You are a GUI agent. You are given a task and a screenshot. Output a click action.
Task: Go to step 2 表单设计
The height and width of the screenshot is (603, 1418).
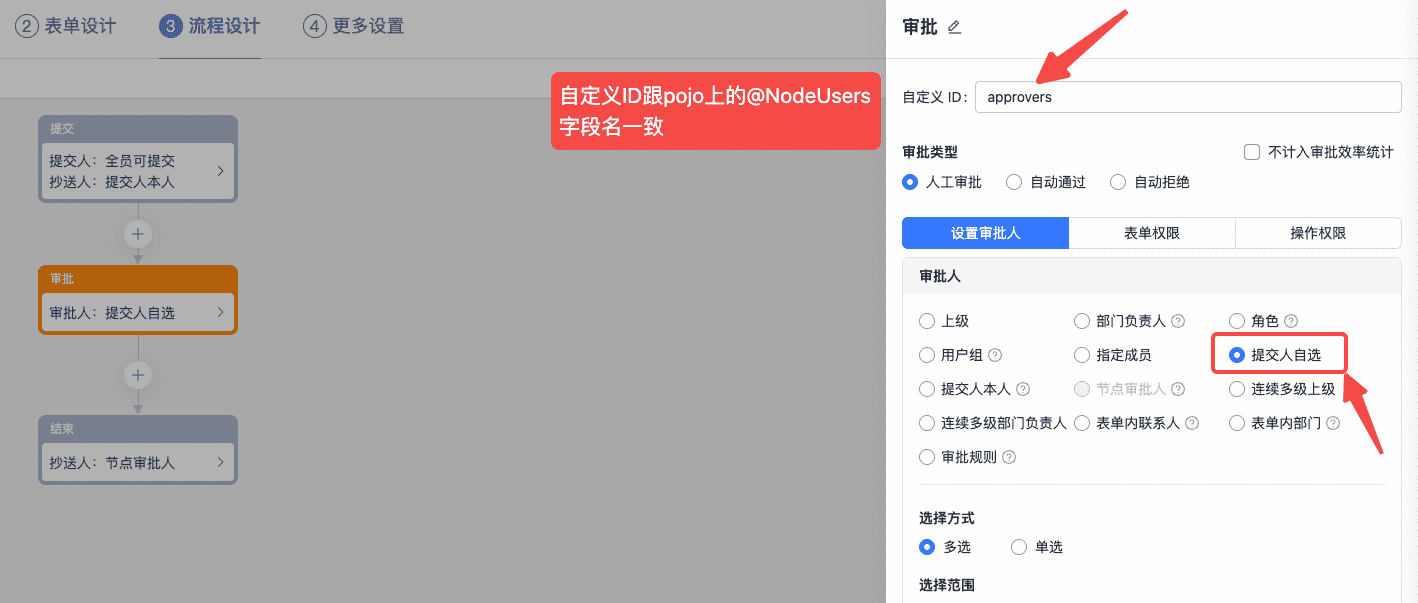66,26
